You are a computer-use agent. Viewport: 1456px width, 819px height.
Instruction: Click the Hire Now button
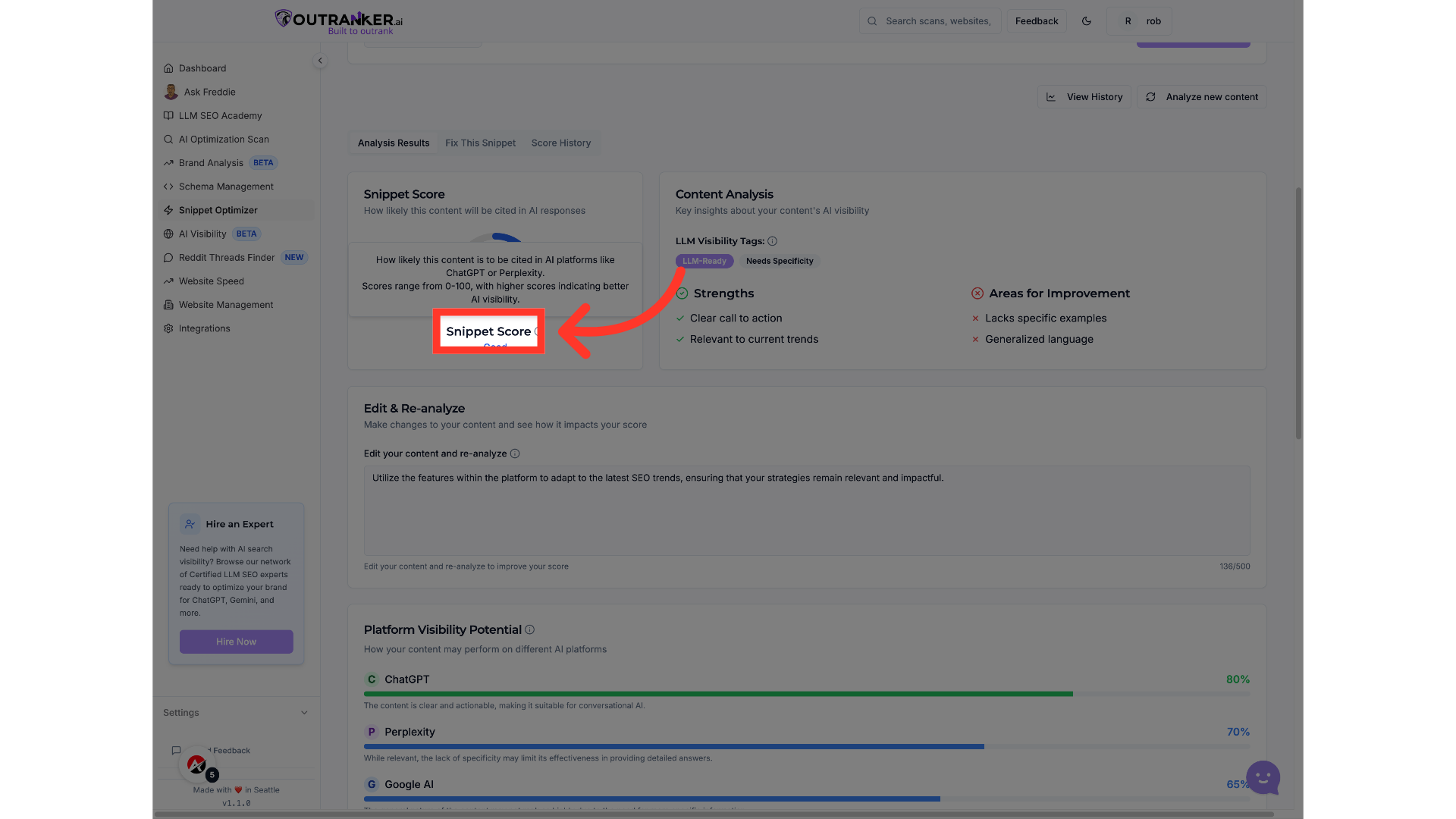pos(236,642)
